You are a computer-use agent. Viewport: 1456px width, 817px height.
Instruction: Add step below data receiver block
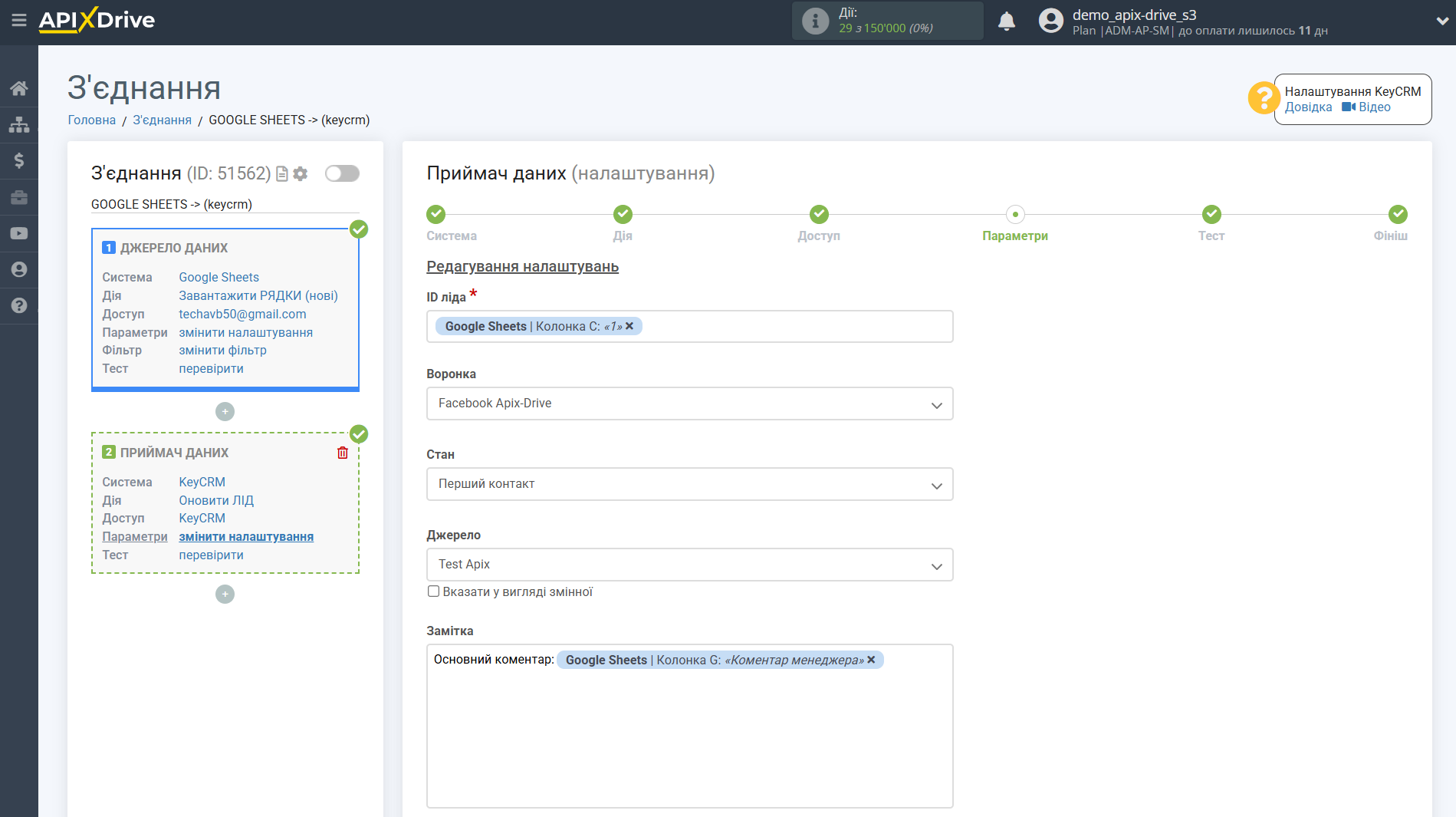click(225, 595)
